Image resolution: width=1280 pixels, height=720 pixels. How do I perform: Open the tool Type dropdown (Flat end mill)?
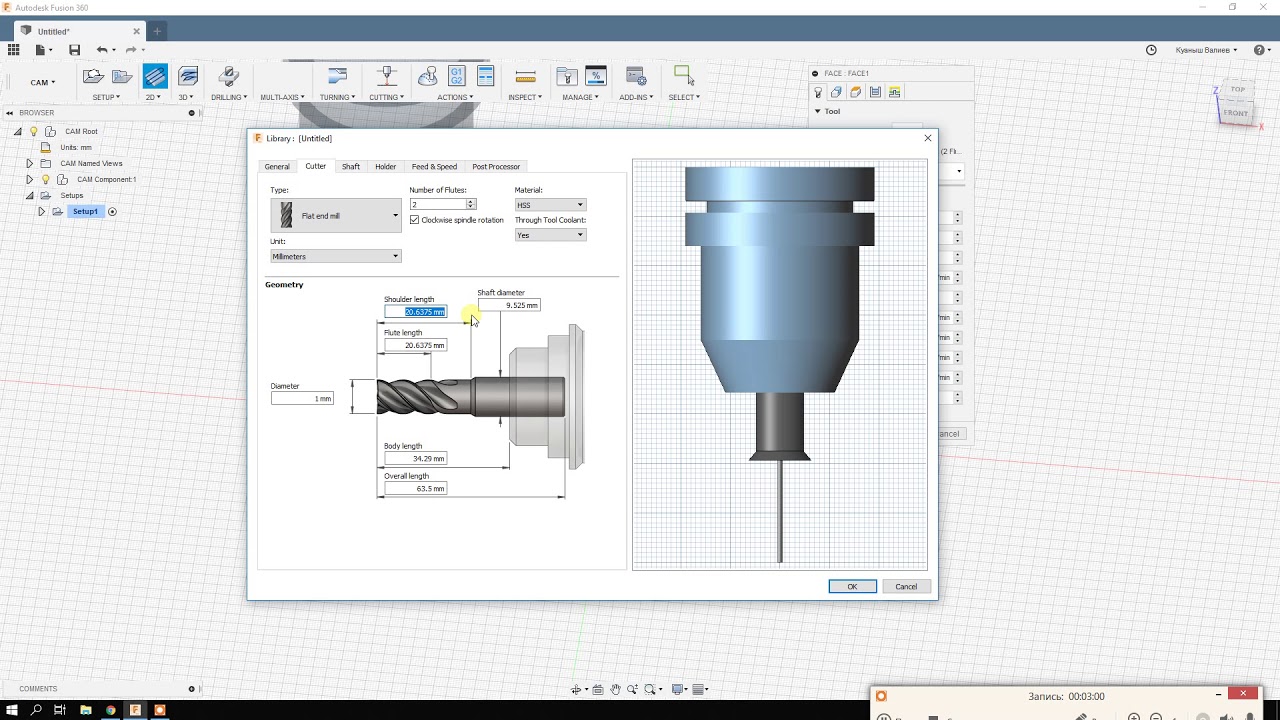[336, 216]
